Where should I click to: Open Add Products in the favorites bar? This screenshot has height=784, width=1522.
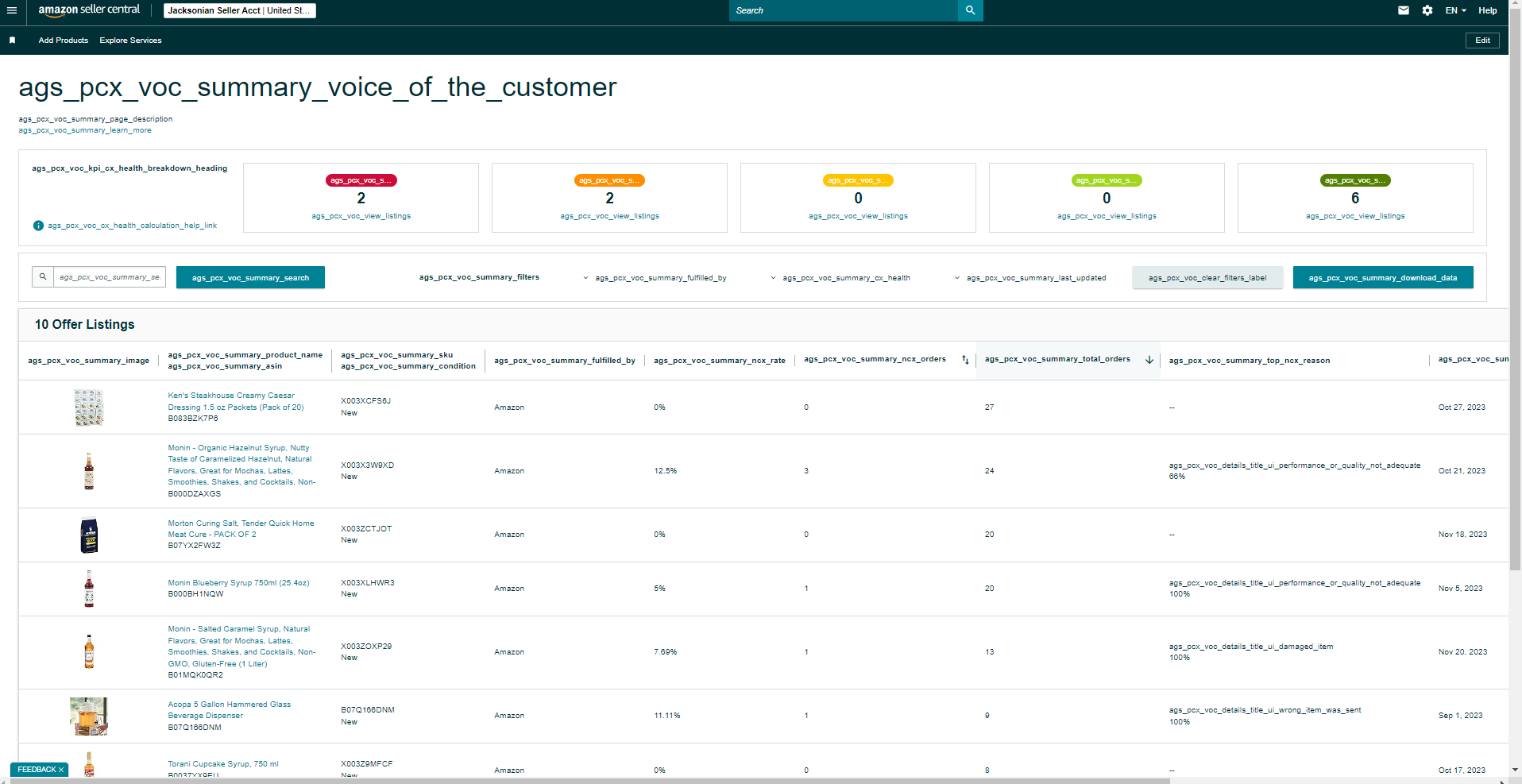(x=64, y=41)
